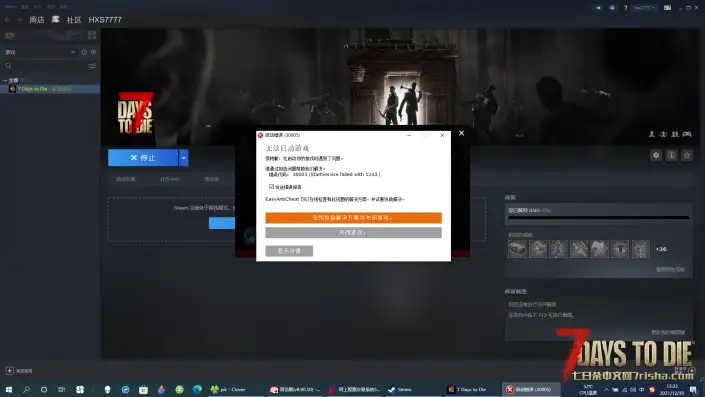Click the Steam announcements speaker icon
Image resolution: width=705 pixels, height=397 pixels.
point(598,8)
